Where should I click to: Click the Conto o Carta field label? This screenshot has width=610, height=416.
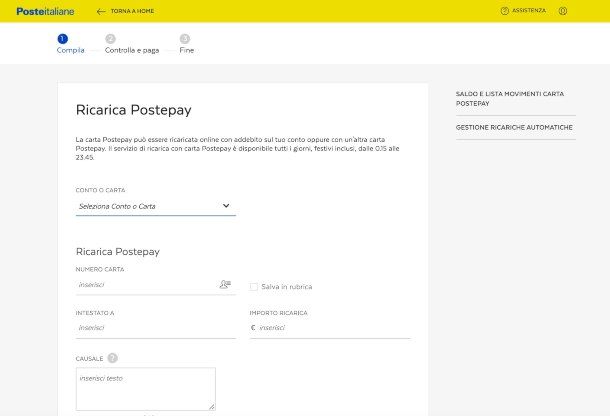(x=100, y=190)
